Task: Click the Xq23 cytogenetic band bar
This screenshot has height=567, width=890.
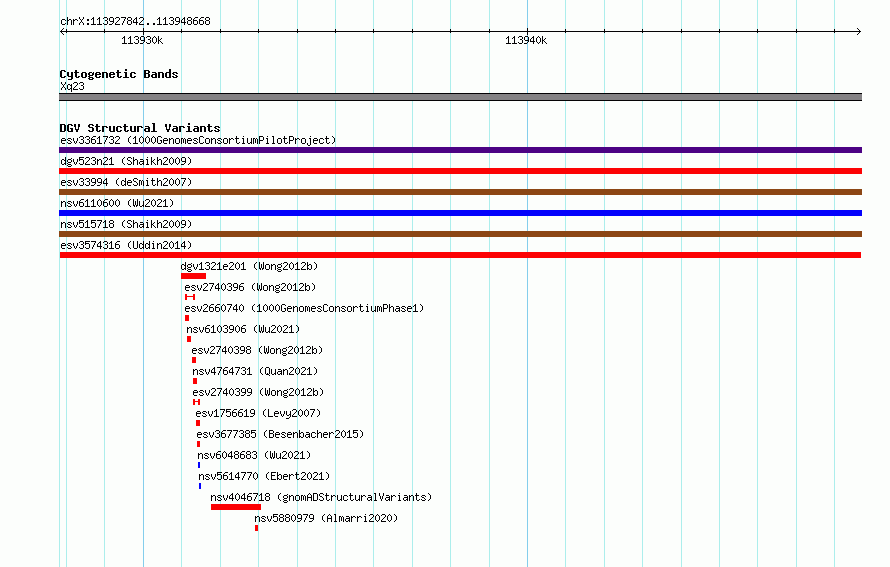Action: tap(460, 97)
